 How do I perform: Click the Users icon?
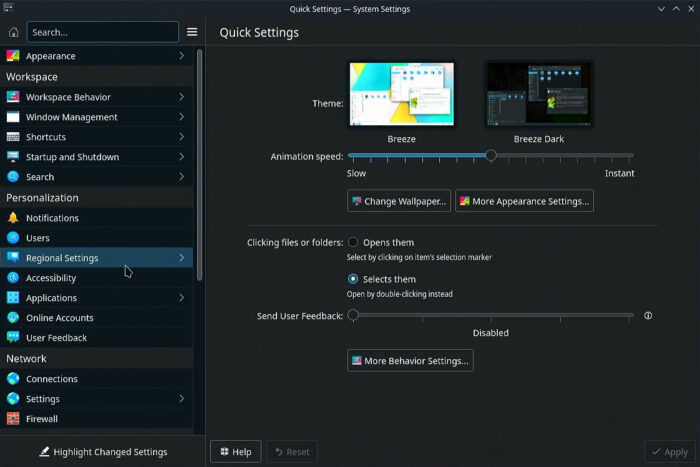(x=13, y=238)
